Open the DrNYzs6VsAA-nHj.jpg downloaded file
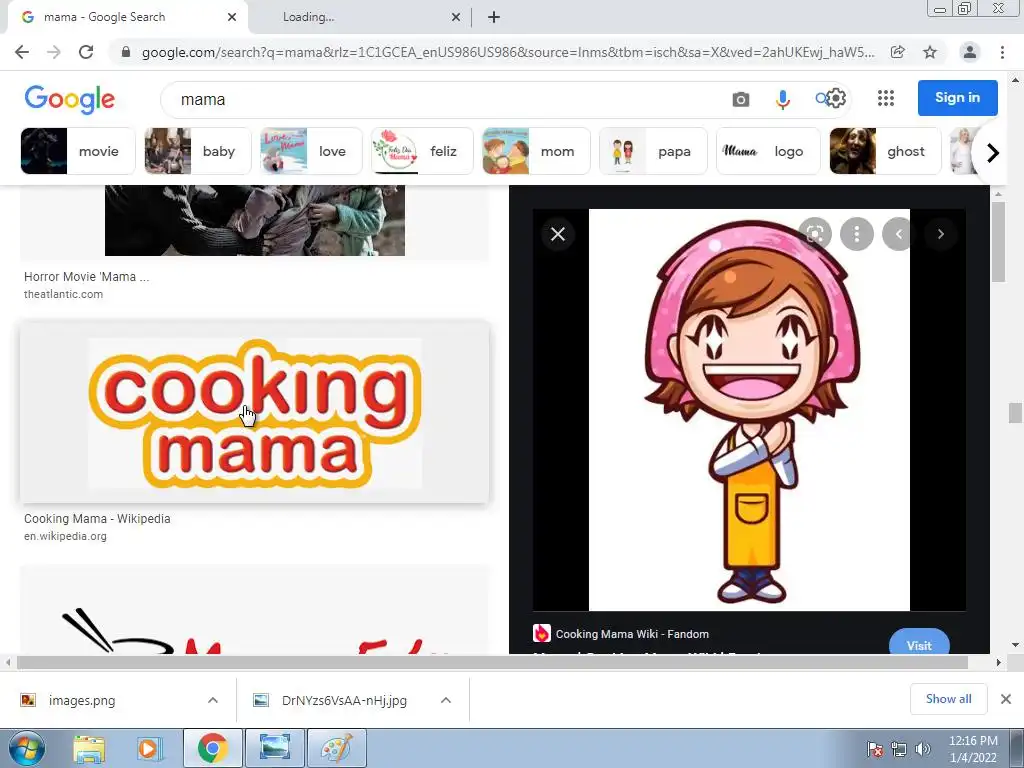1024x768 pixels. [x=344, y=700]
